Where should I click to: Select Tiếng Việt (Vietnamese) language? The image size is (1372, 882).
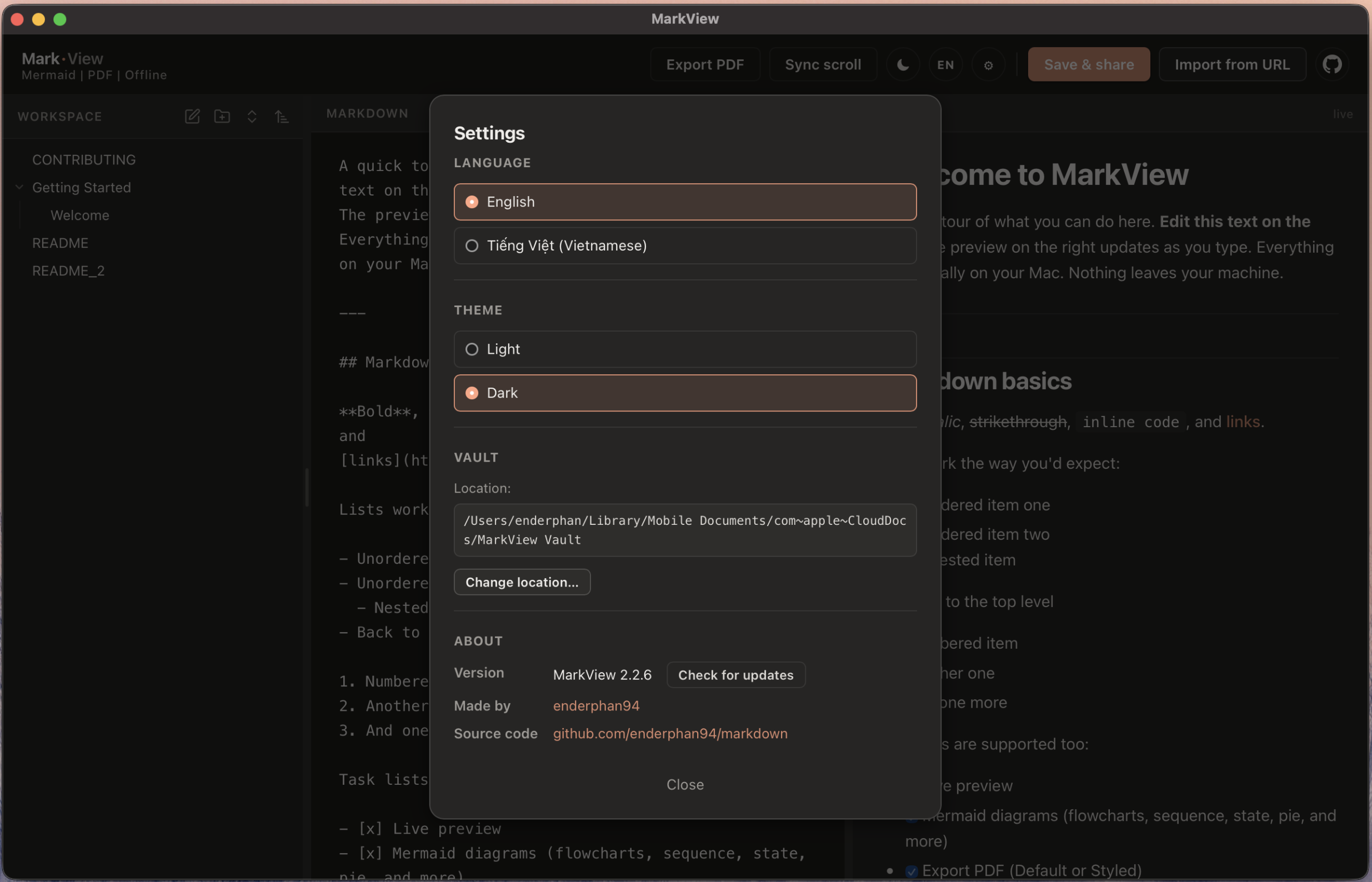coord(685,245)
